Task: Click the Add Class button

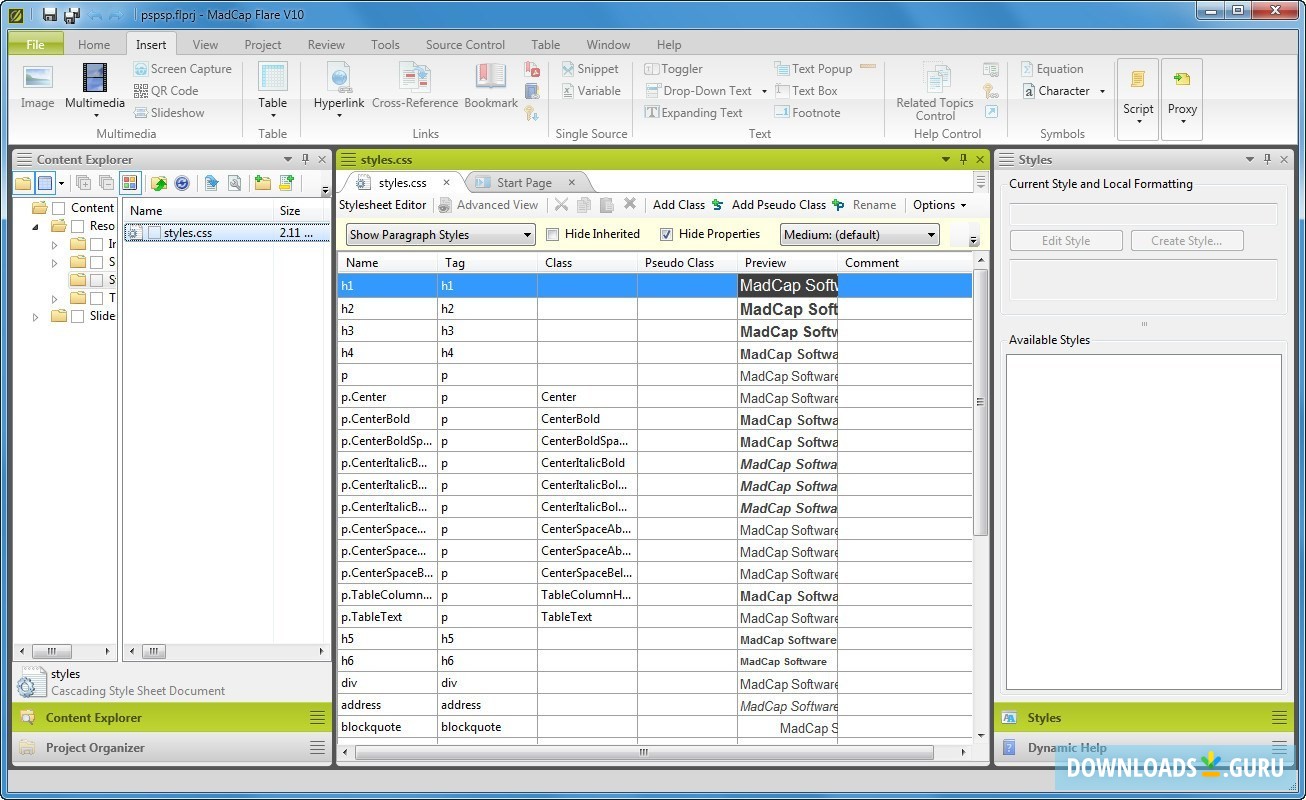Action: click(679, 205)
